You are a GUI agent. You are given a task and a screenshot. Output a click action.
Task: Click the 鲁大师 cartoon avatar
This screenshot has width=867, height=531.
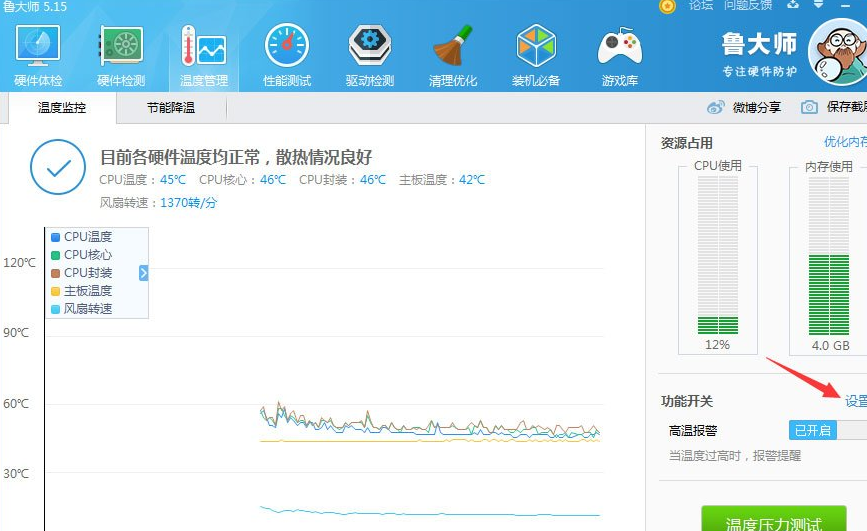[x=838, y=52]
